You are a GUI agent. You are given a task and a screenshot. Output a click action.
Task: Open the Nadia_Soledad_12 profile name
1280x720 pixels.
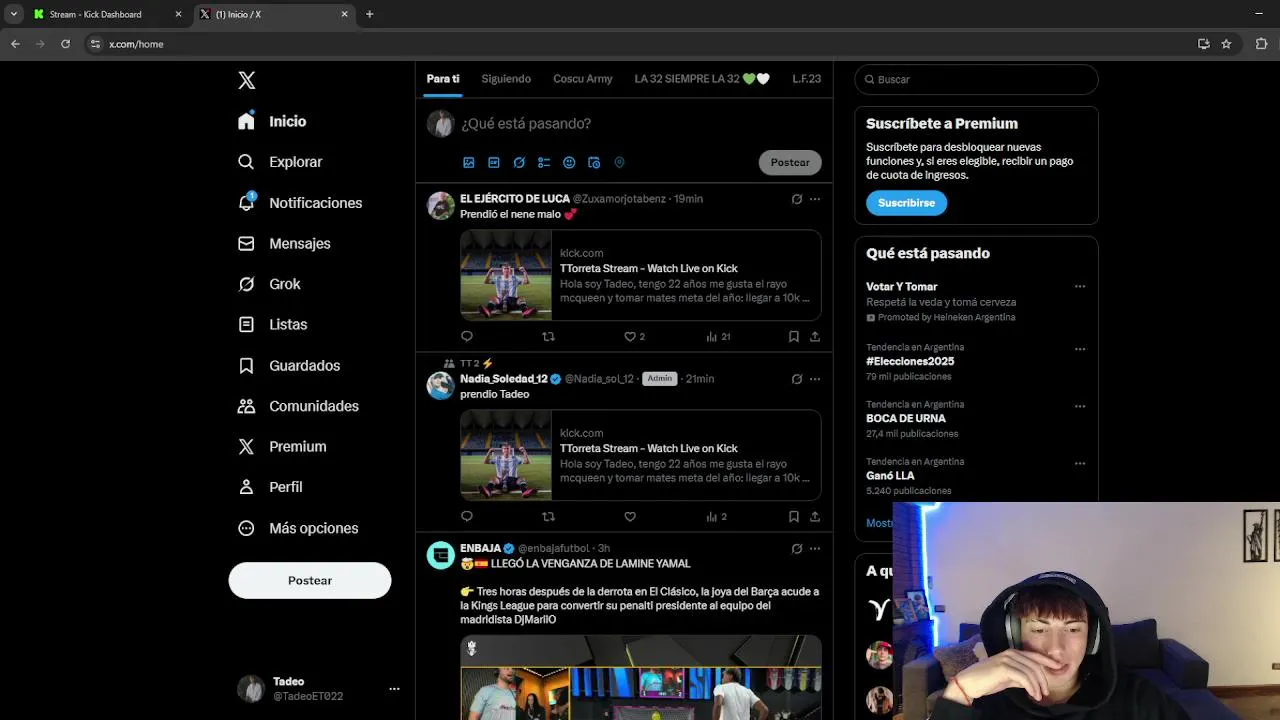pyautogui.click(x=504, y=379)
